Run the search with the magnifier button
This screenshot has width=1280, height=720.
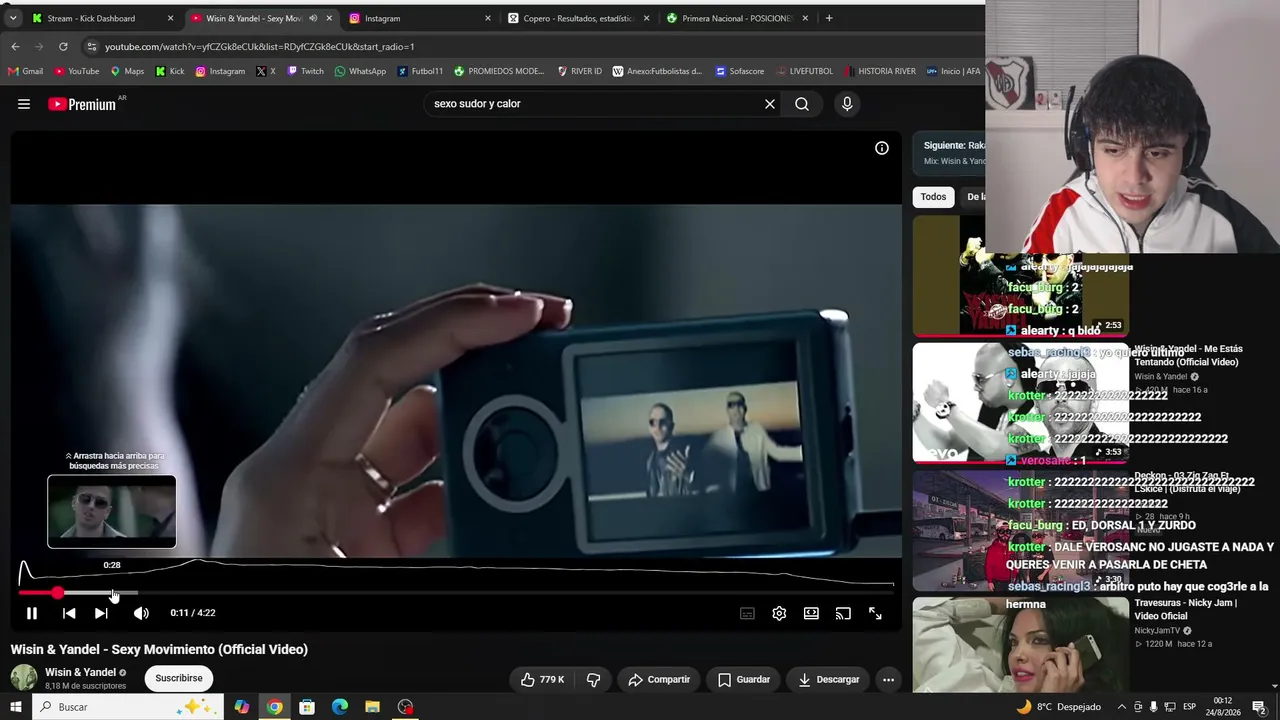pyautogui.click(x=802, y=104)
